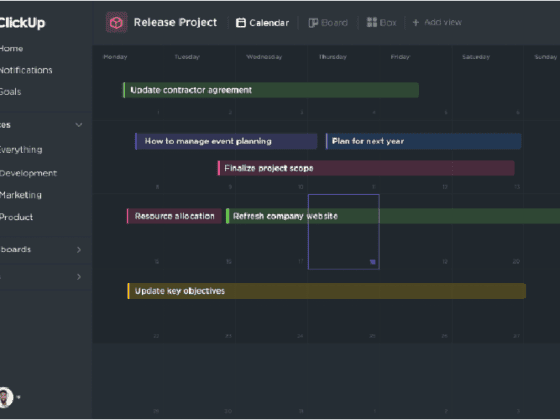Select the Marketing space

(21, 195)
